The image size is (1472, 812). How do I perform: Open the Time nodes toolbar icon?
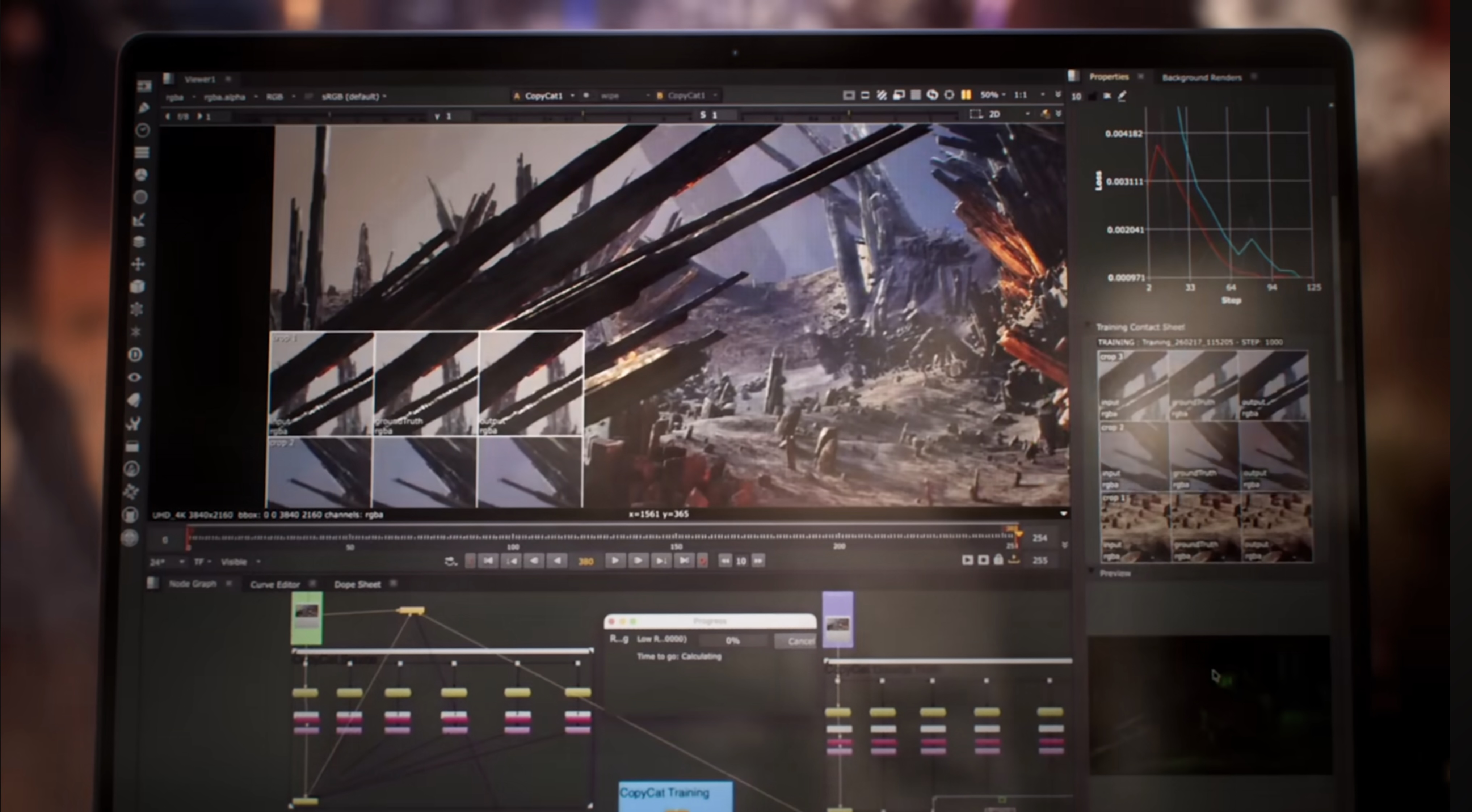click(143, 131)
